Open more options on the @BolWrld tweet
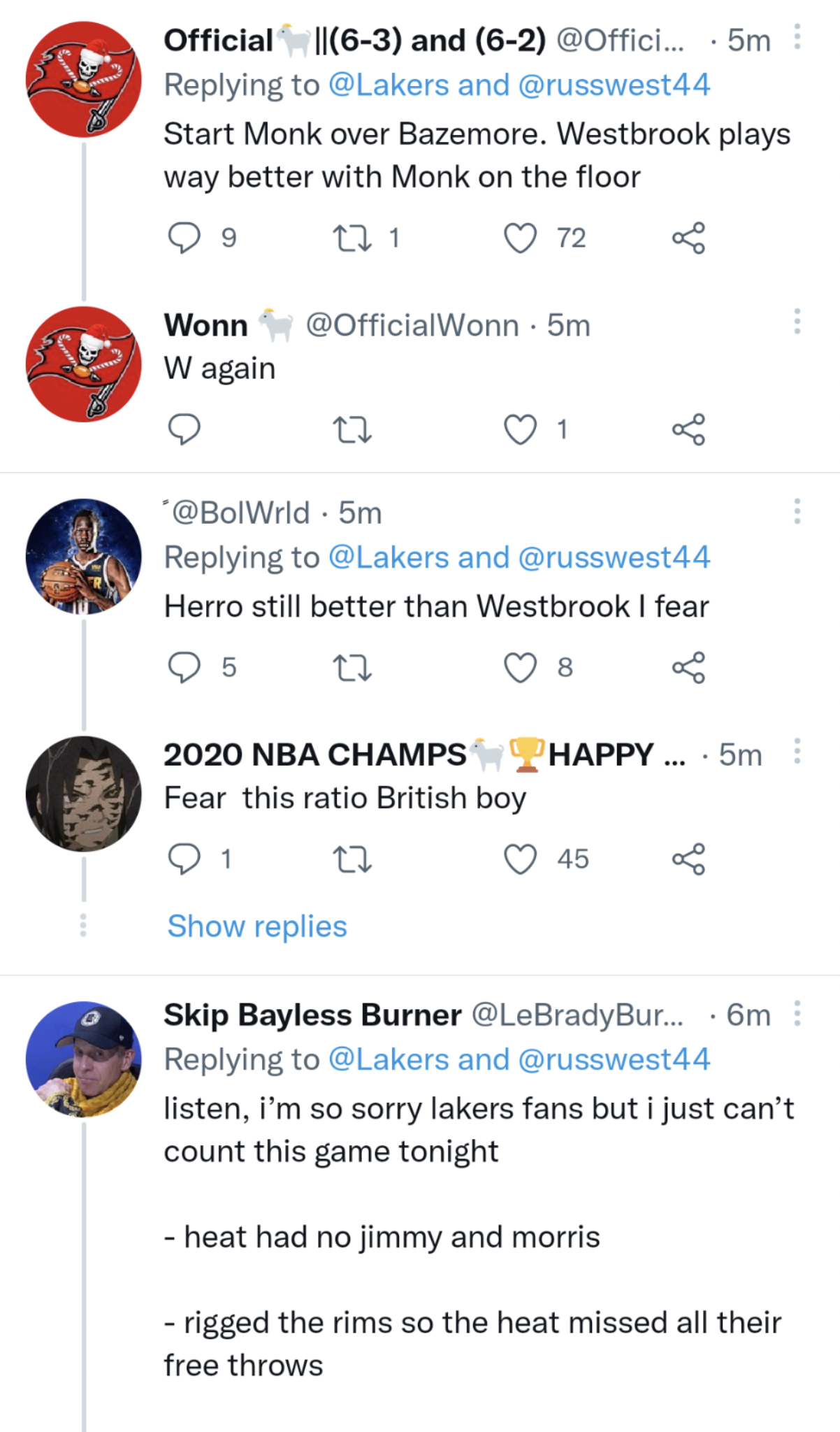 tap(797, 512)
